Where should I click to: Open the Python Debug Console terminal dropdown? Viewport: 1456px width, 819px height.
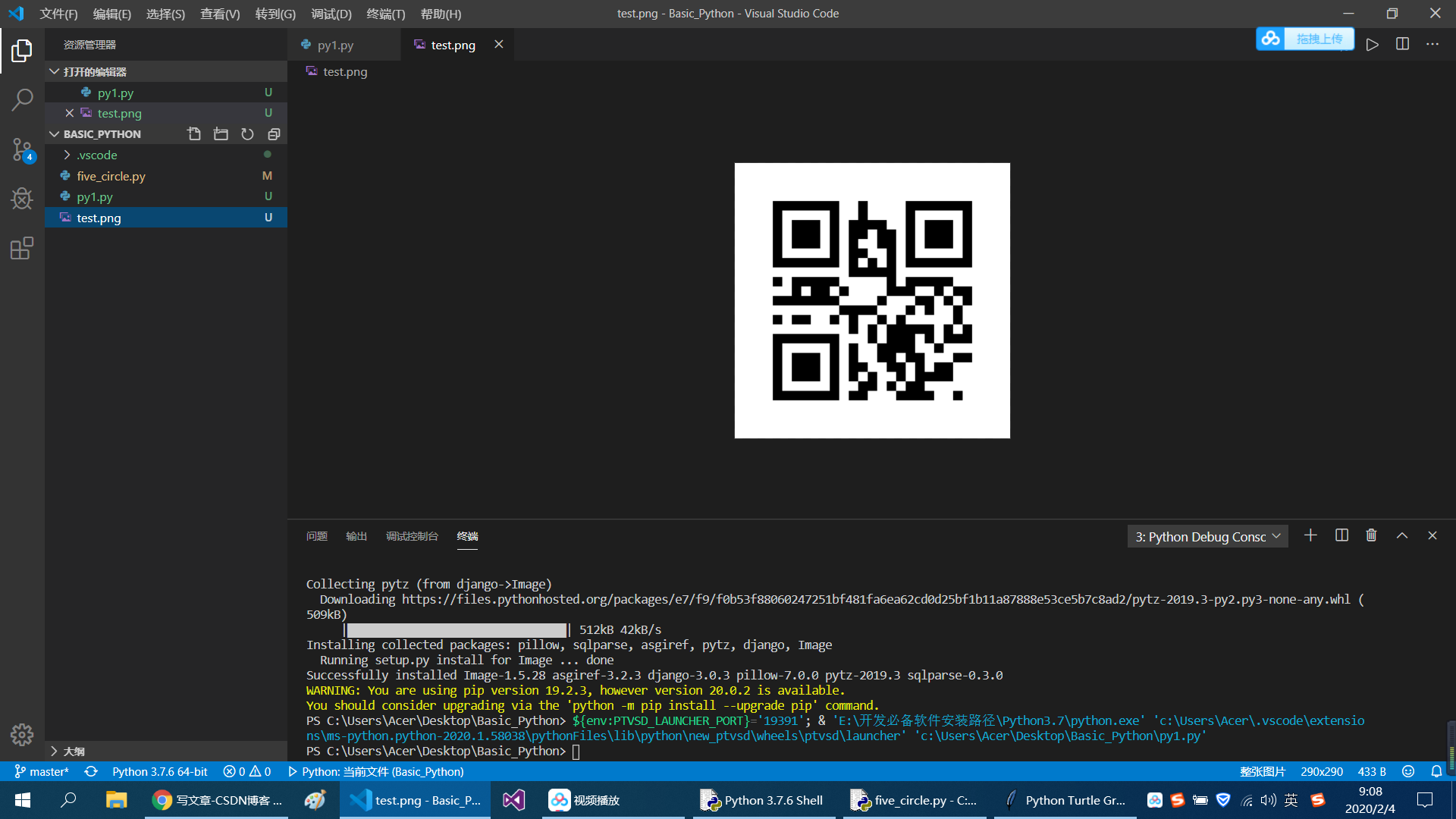click(1207, 536)
